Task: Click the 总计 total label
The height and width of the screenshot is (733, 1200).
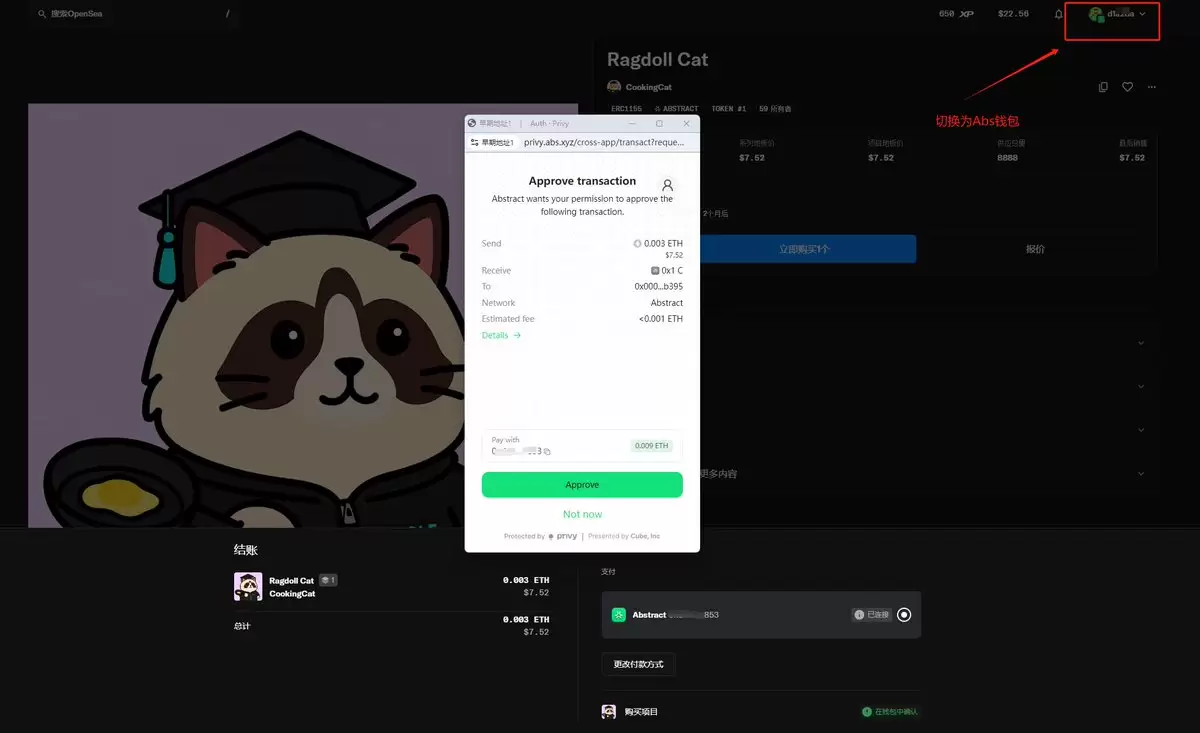Action: (x=241, y=626)
